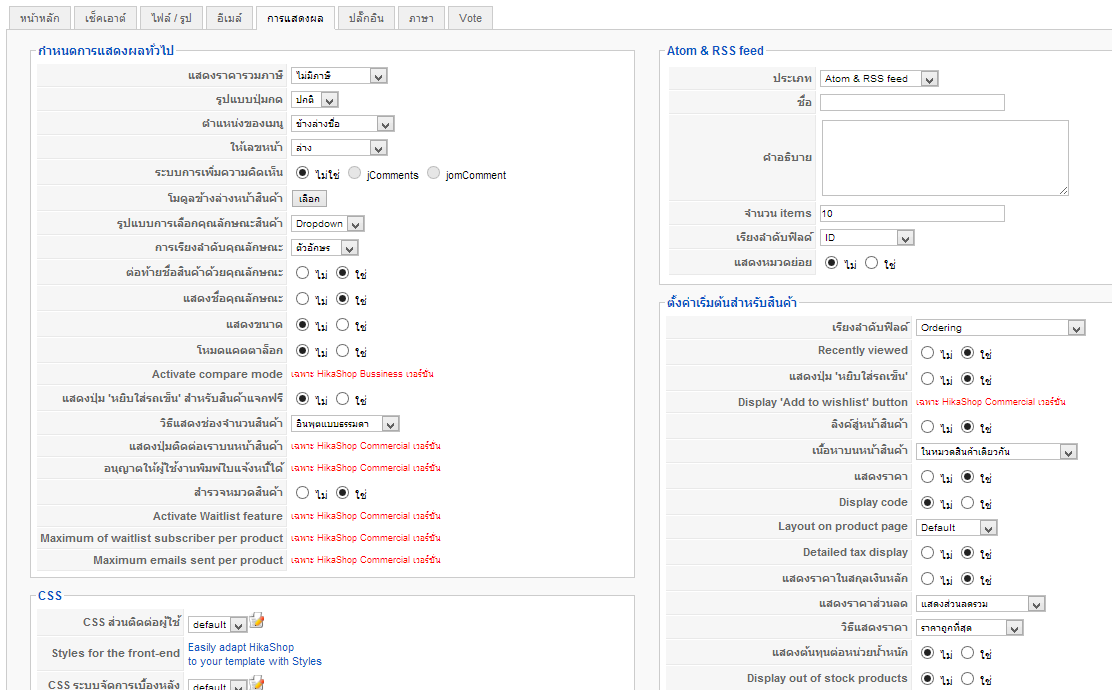Screen dimensions: 1112x690
Task: Set โหมดแคตตาล็อก to ใช่
Action: pos(343,351)
